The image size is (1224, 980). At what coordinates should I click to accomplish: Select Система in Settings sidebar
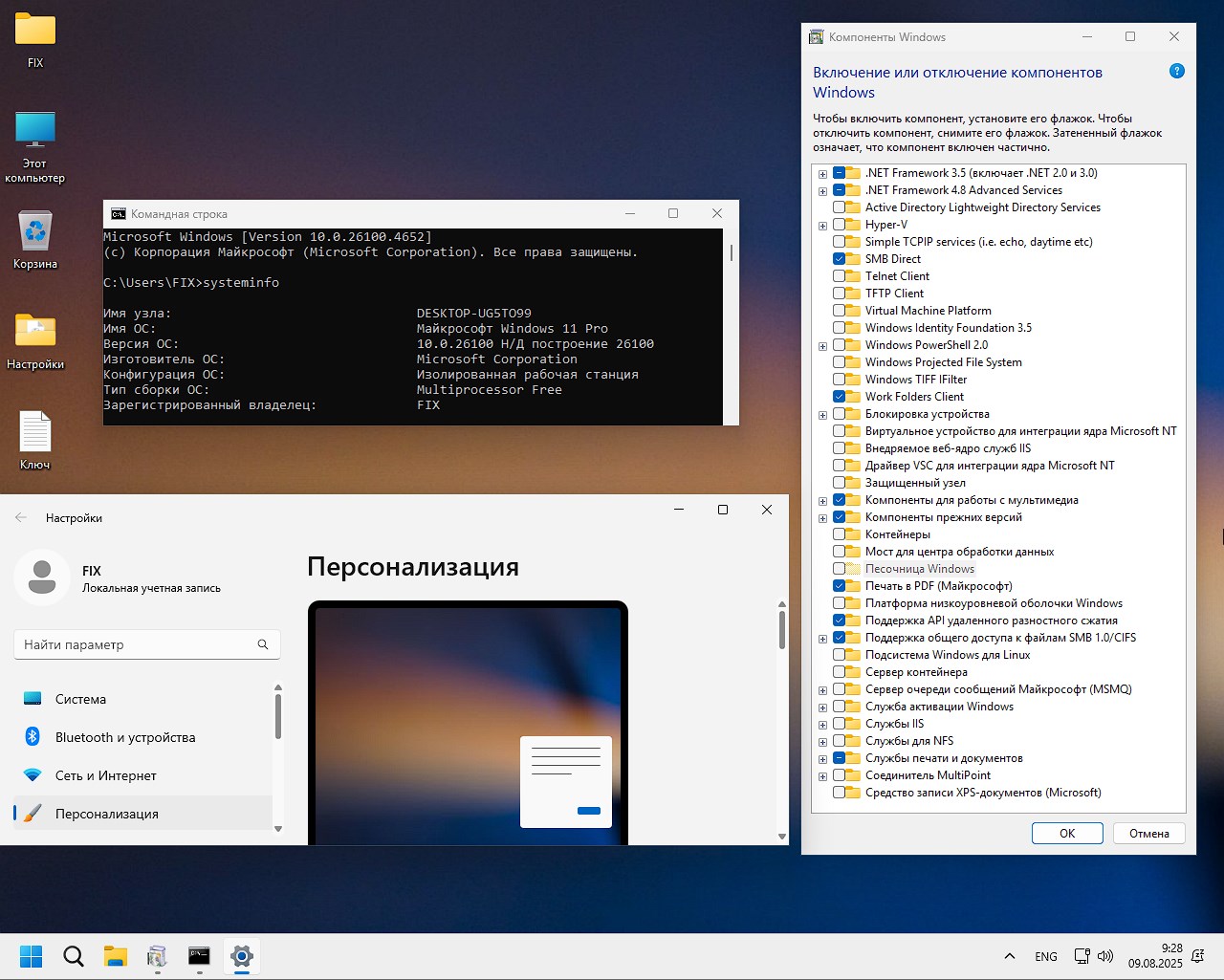coord(81,699)
